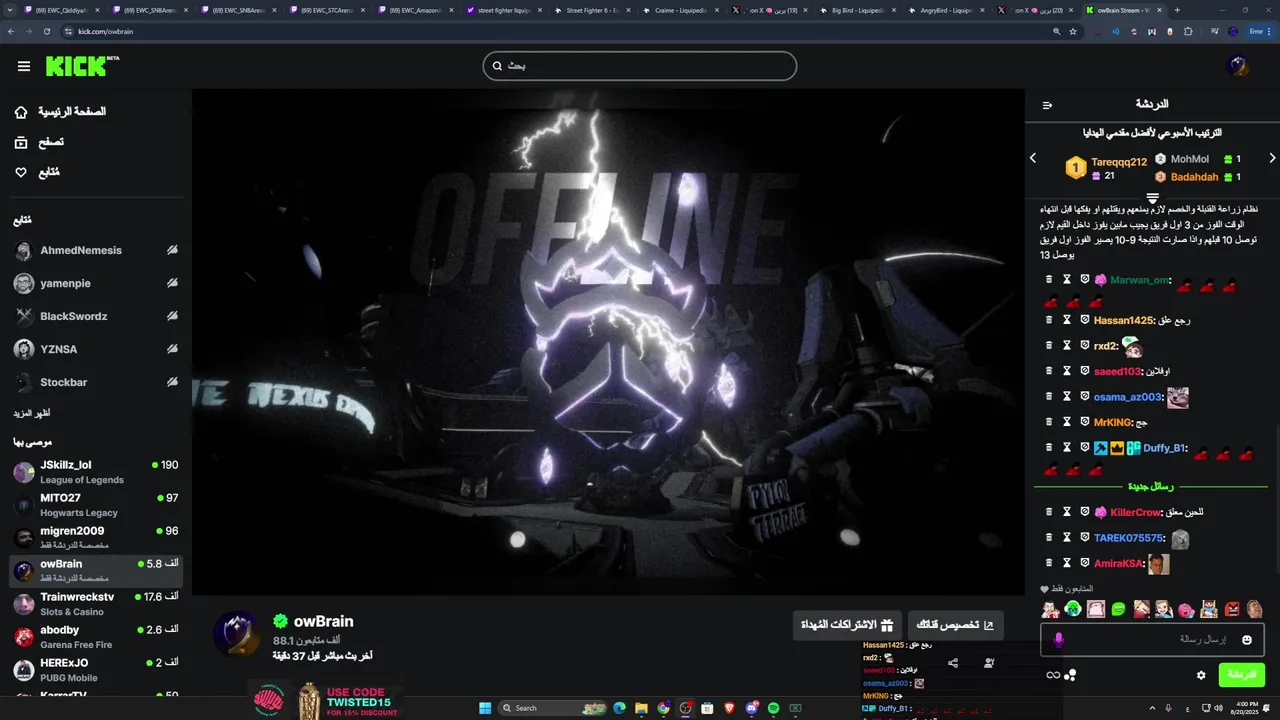
Task: Open YZNSA followed channel
Action: [x=96, y=350]
